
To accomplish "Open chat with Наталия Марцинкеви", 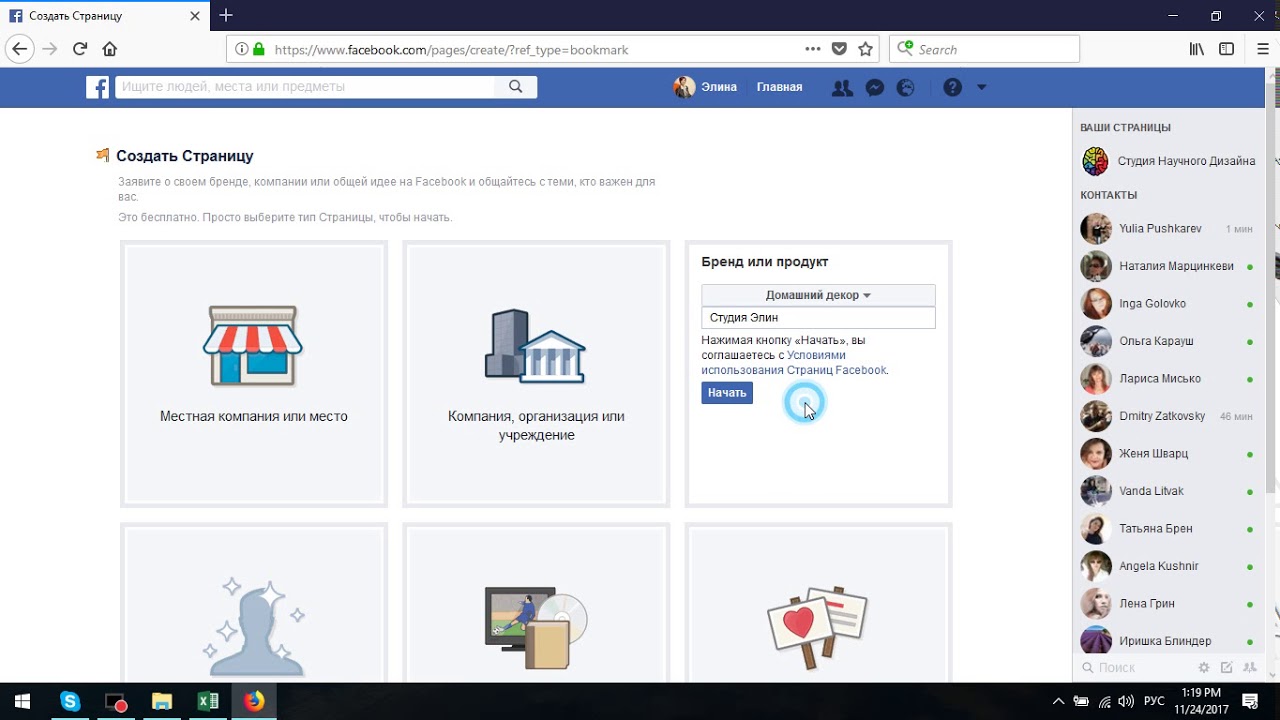I will [x=1168, y=266].
